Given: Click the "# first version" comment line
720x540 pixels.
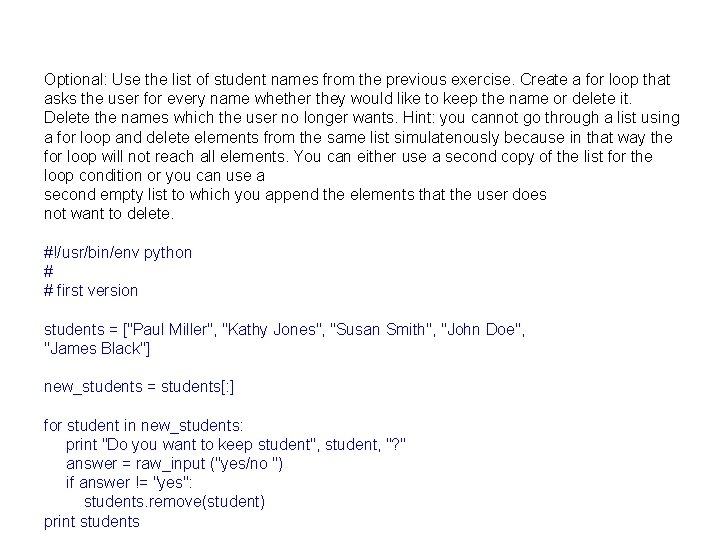Looking at the screenshot, I should point(91,290).
